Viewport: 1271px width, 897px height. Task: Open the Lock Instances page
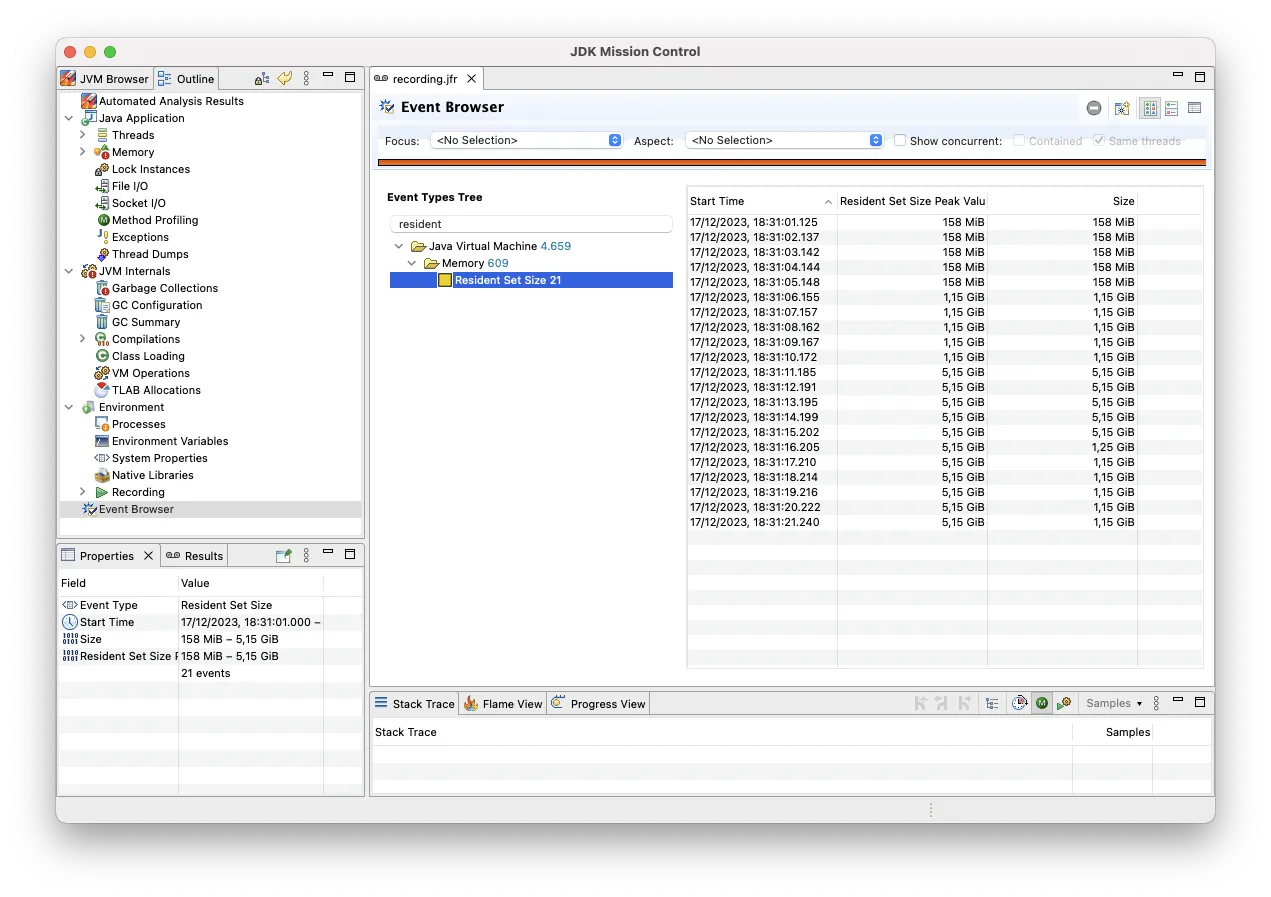tap(150, 169)
